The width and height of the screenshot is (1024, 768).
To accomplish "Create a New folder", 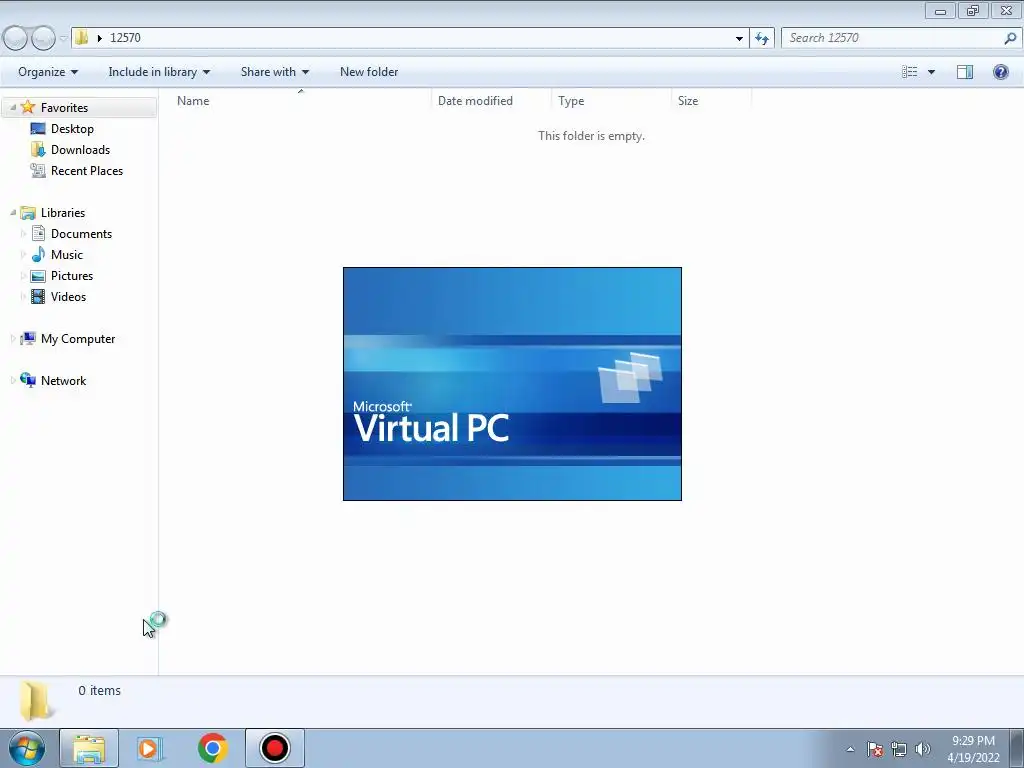I will (x=369, y=72).
